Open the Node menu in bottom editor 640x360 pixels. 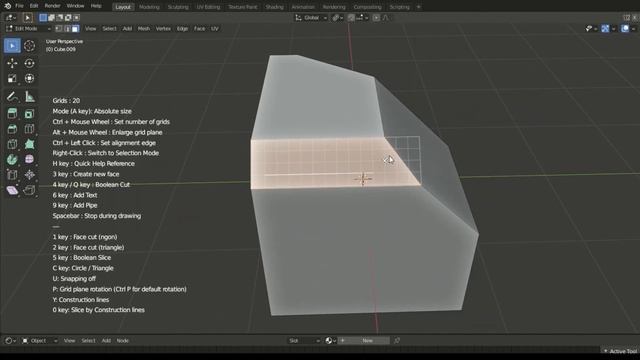click(x=122, y=340)
